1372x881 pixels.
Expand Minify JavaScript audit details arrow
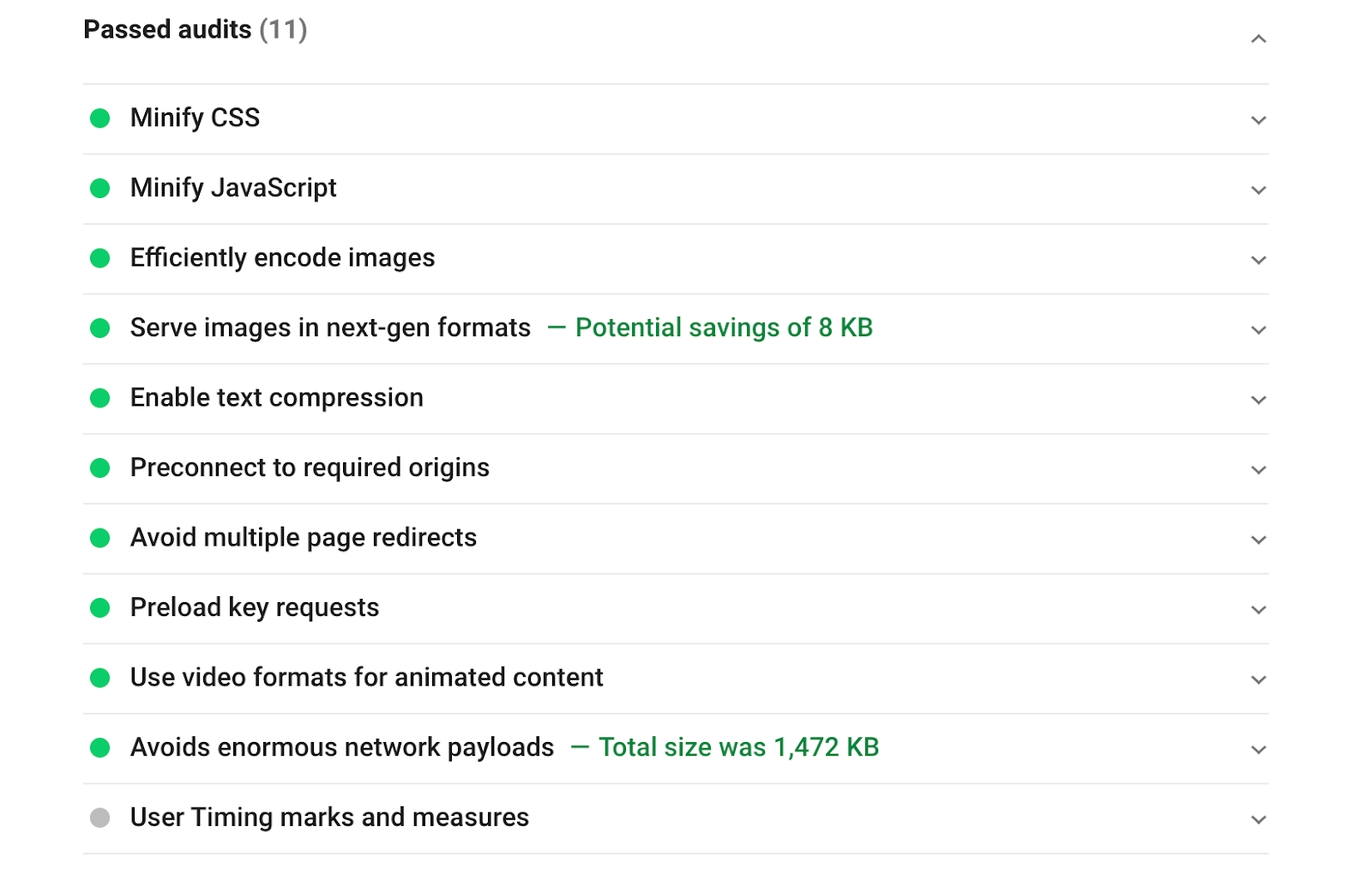[x=1258, y=190]
